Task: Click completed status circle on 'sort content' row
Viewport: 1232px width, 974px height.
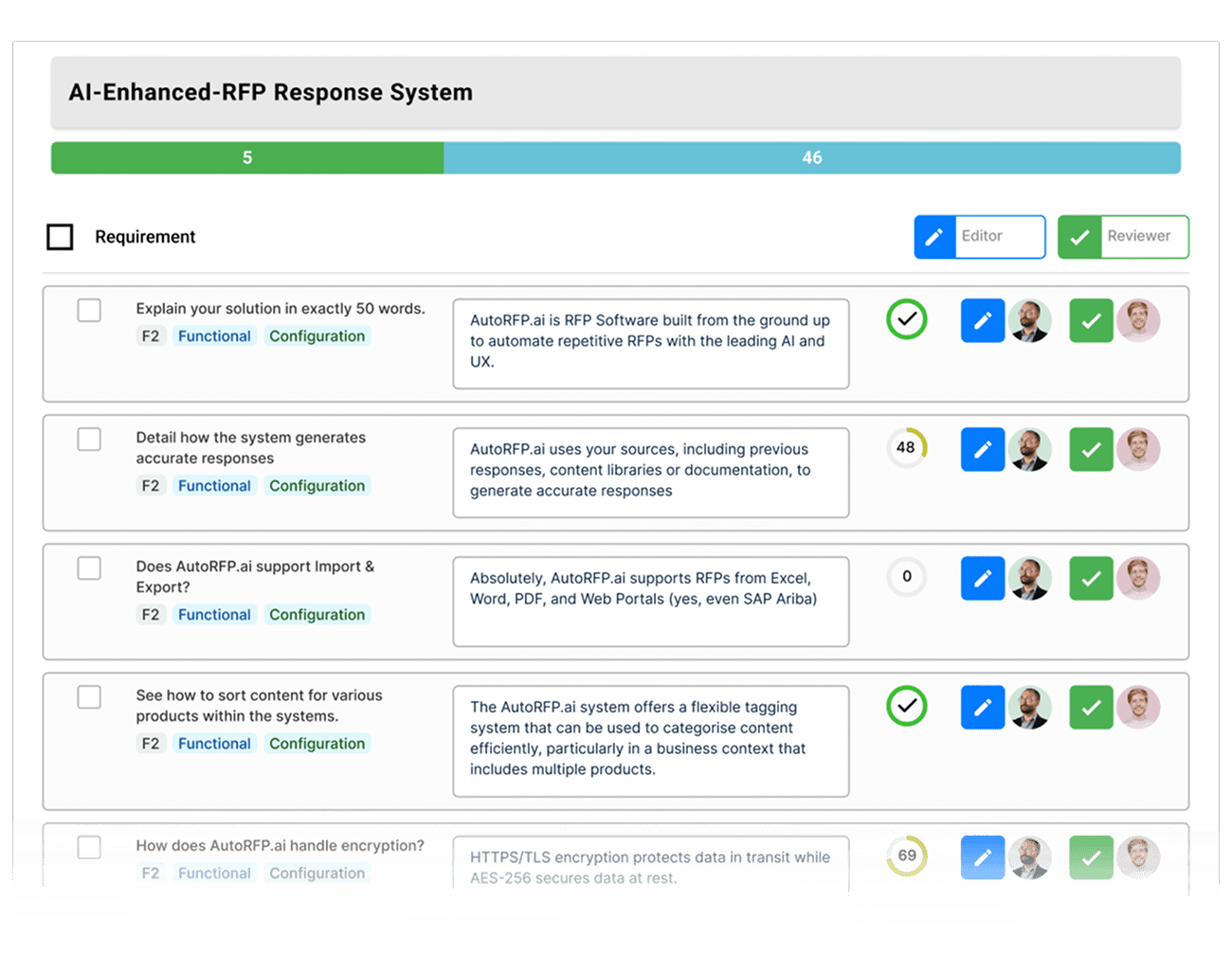Action: tap(907, 706)
